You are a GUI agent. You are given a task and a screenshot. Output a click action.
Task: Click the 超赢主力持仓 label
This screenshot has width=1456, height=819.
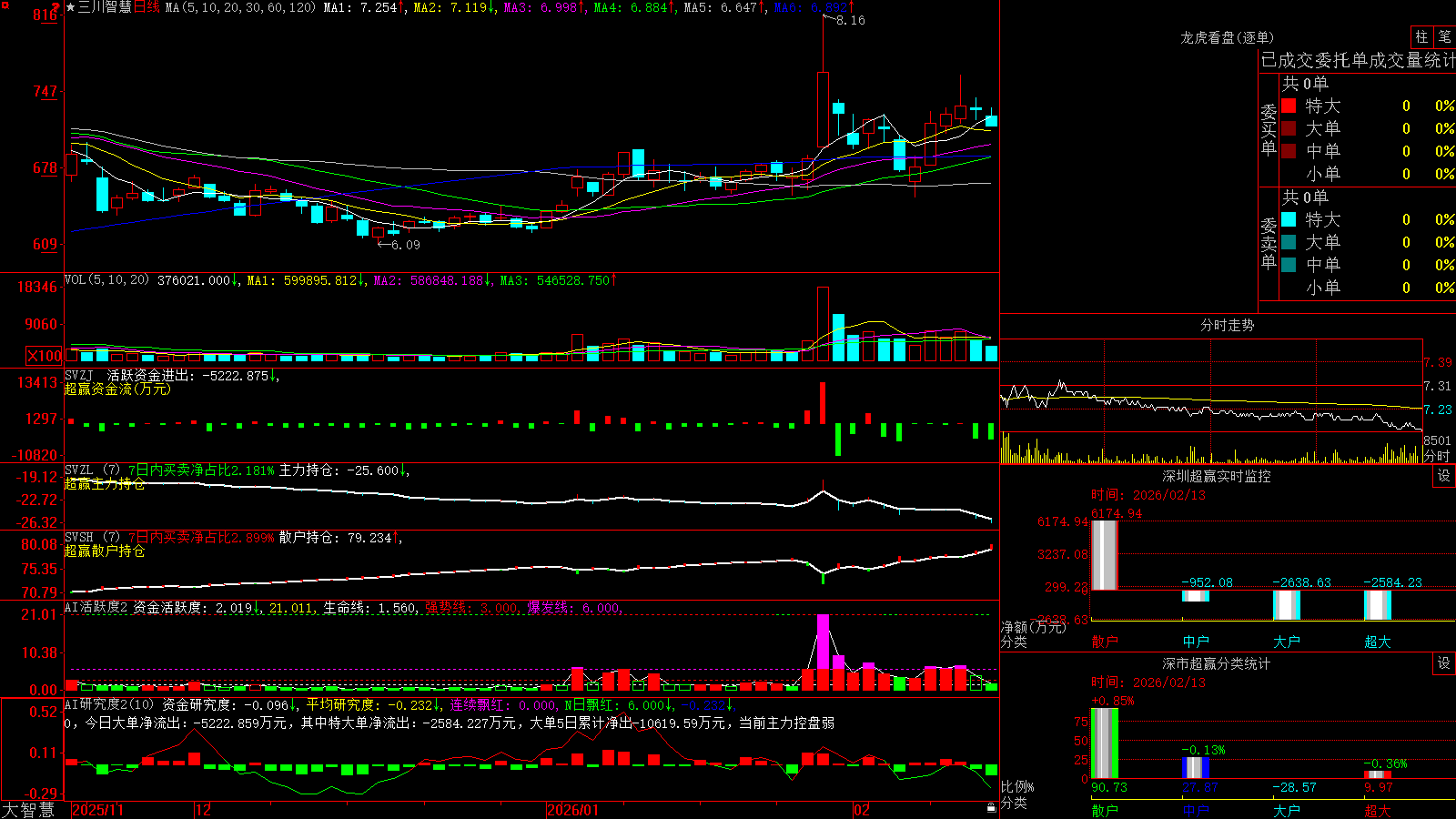coord(105,484)
